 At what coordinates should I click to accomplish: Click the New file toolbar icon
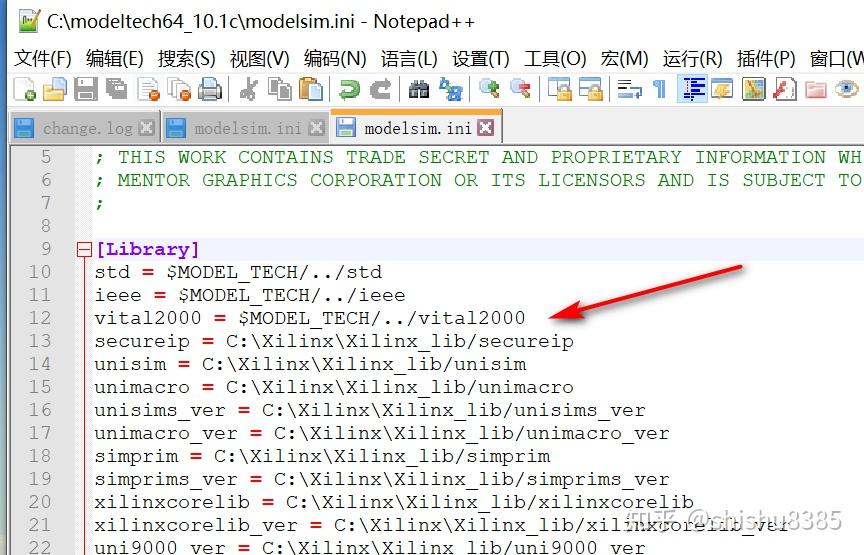point(25,89)
